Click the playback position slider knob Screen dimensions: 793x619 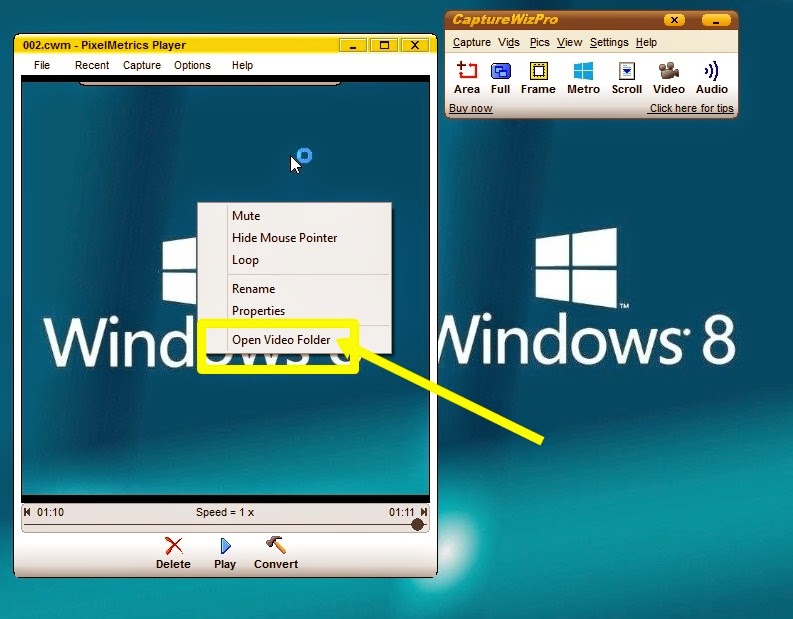417,525
